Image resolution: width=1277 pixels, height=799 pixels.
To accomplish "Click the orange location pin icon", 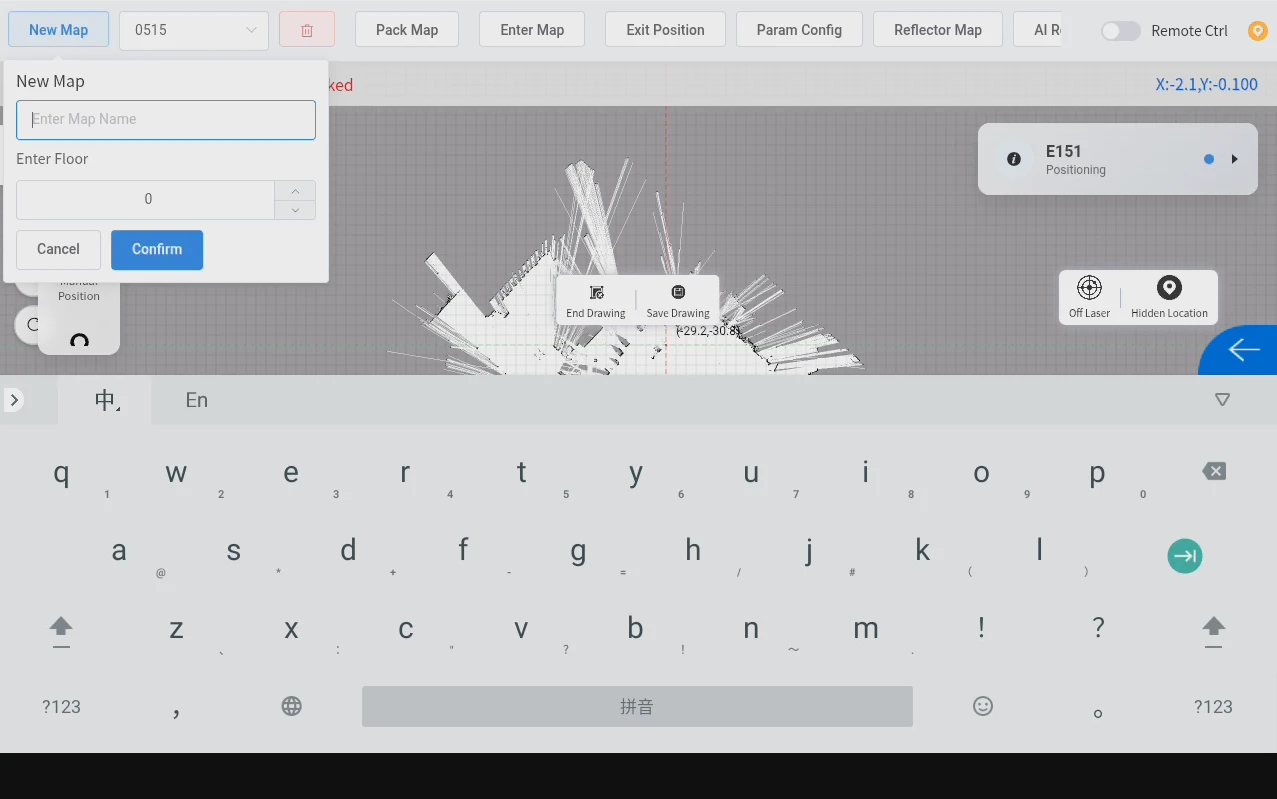I will click(1258, 31).
